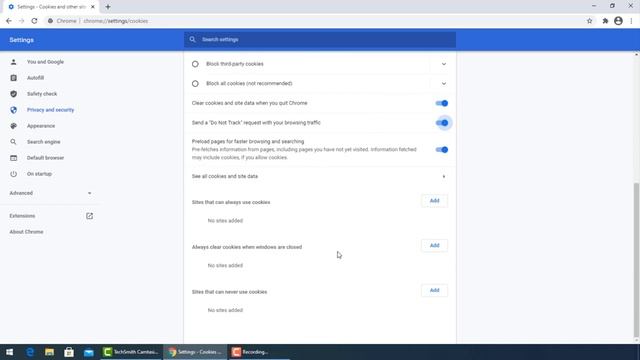Expand Block third-party cookies details chevron

[x=444, y=64]
